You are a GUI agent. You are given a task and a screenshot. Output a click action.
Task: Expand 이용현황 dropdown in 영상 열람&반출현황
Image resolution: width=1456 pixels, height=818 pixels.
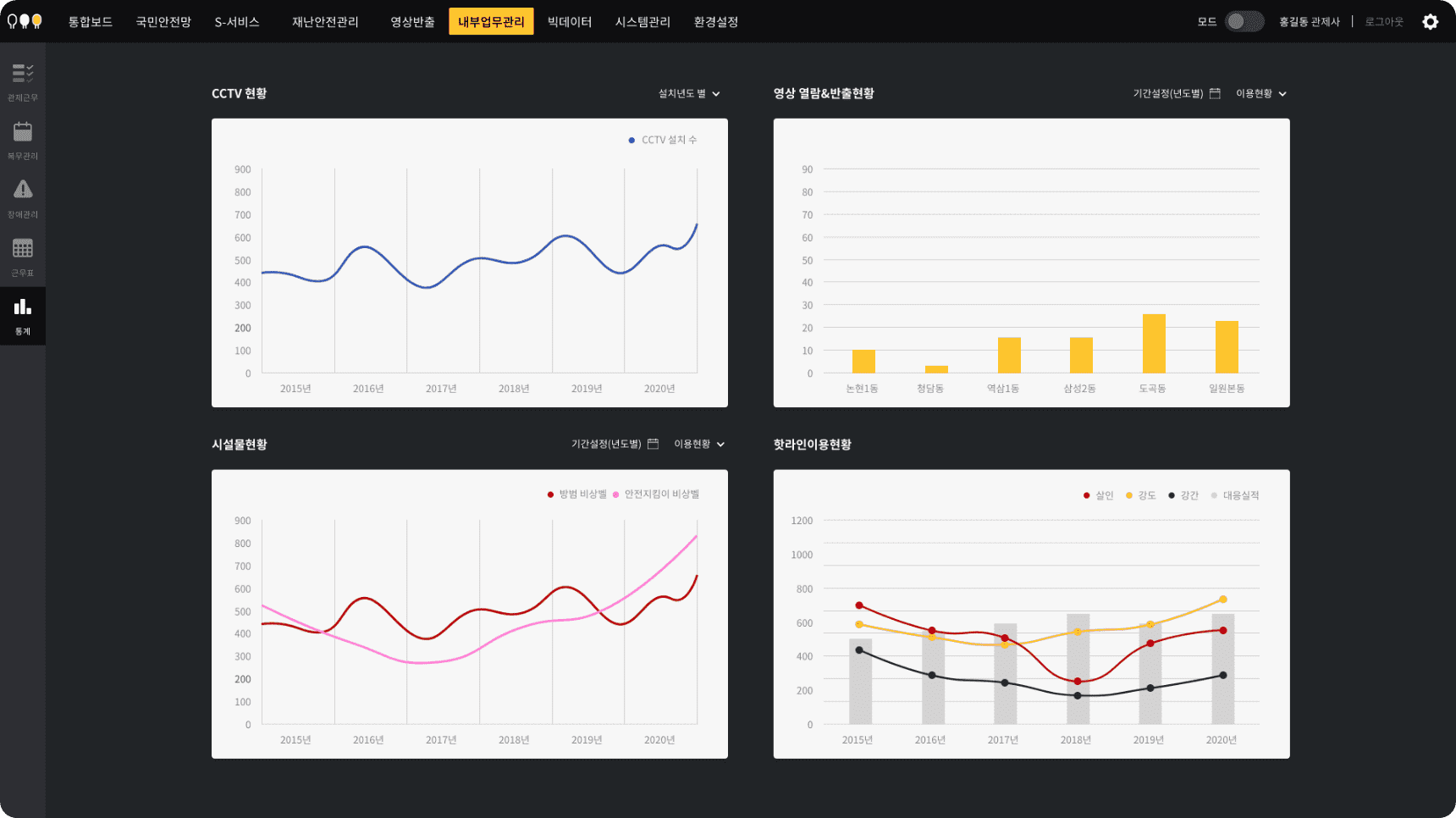(x=1260, y=94)
